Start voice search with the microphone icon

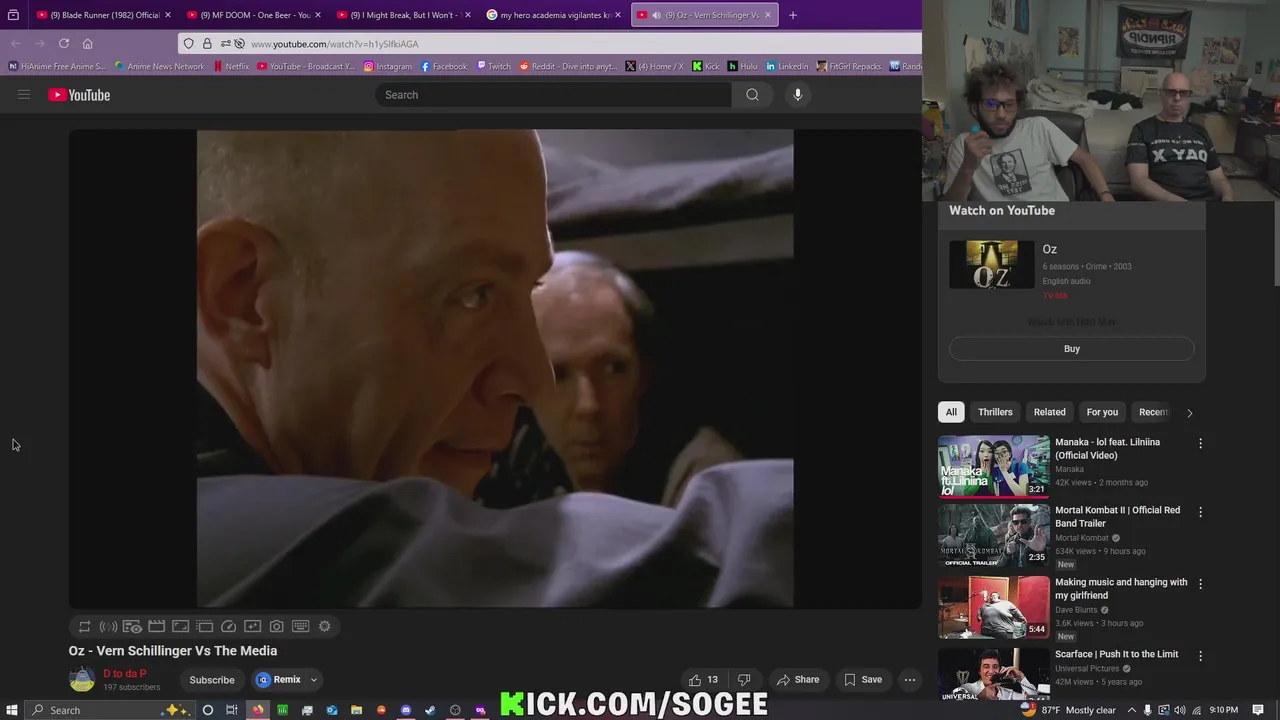pyautogui.click(x=797, y=95)
